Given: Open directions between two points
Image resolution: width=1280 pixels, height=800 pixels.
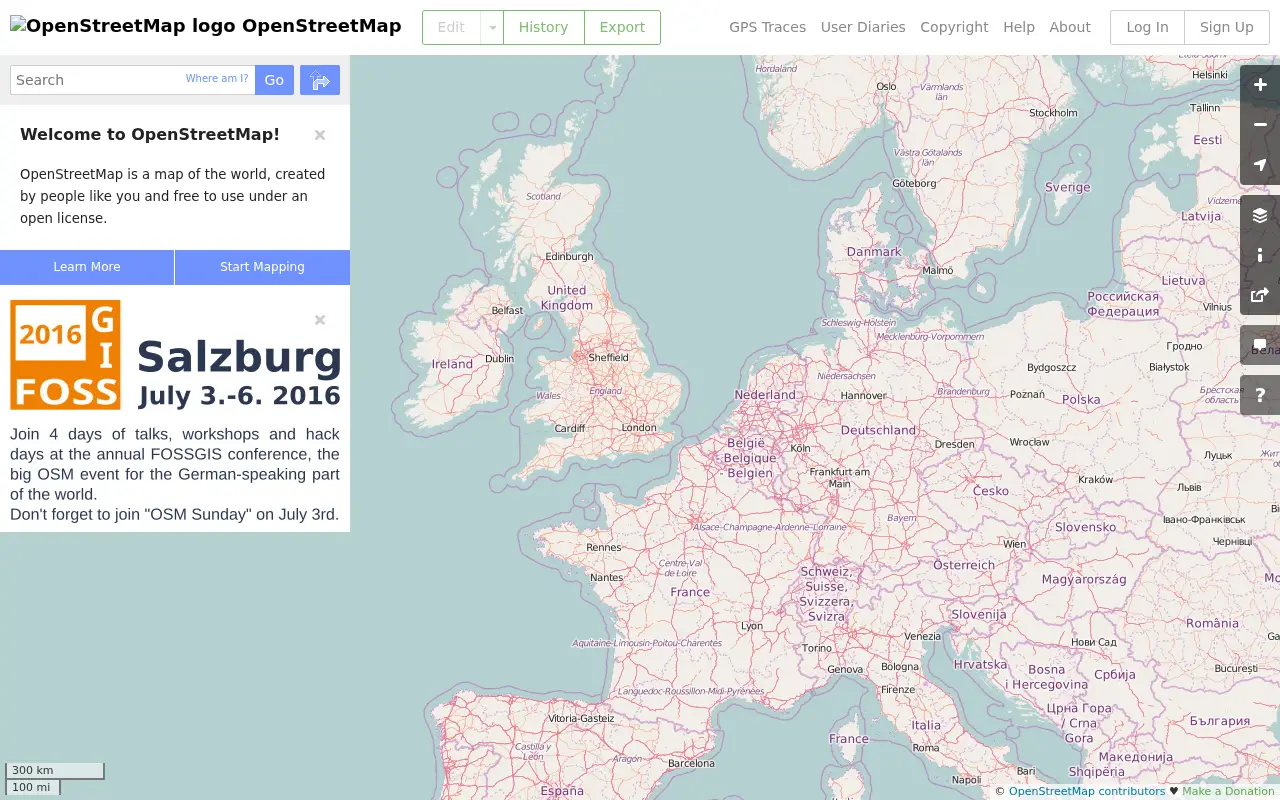Looking at the screenshot, I should click(320, 80).
